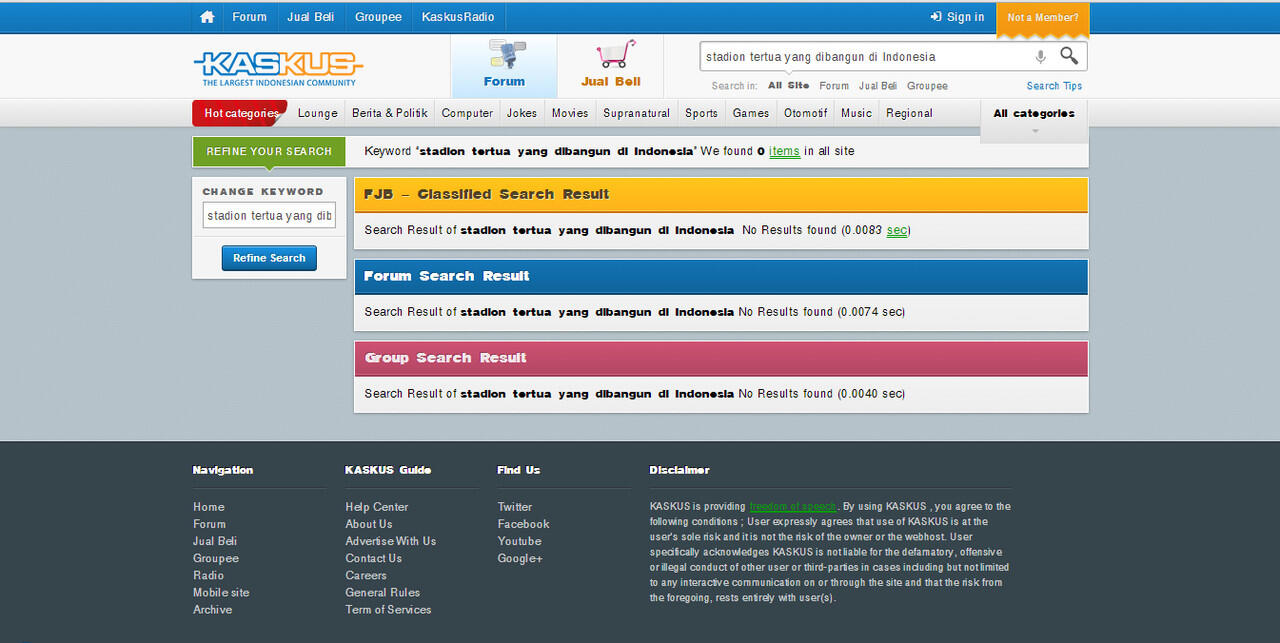This screenshot has width=1280, height=643.
Task: Open the Regional category
Action: click(x=909, y=113)
